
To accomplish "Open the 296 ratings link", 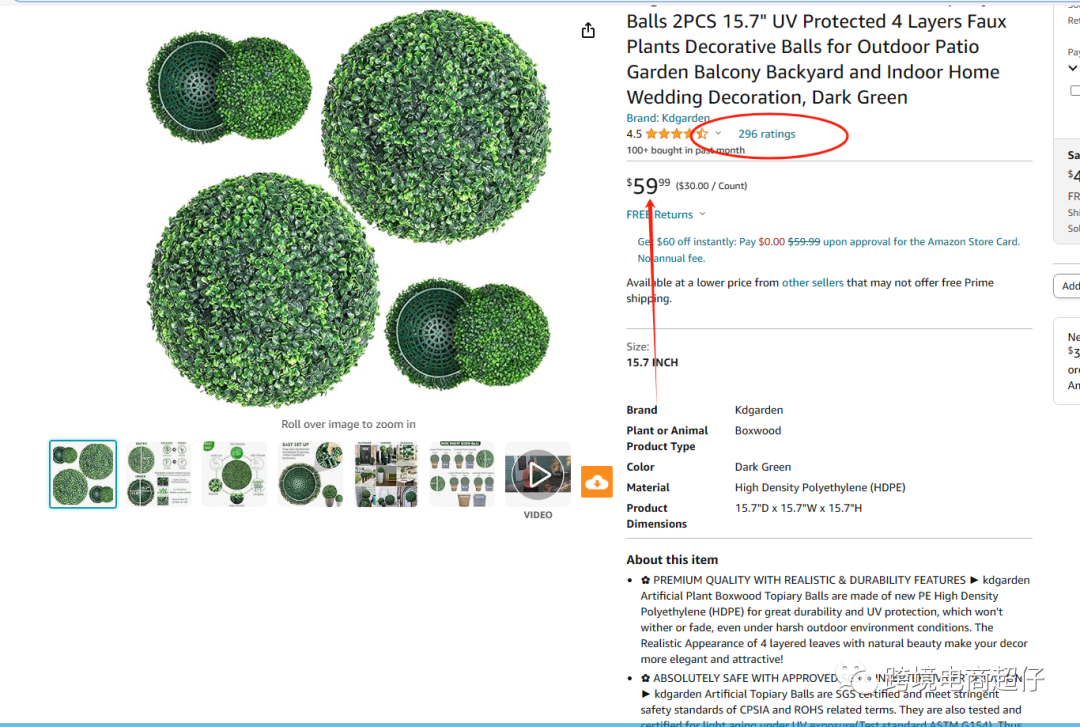I will 767,134.
